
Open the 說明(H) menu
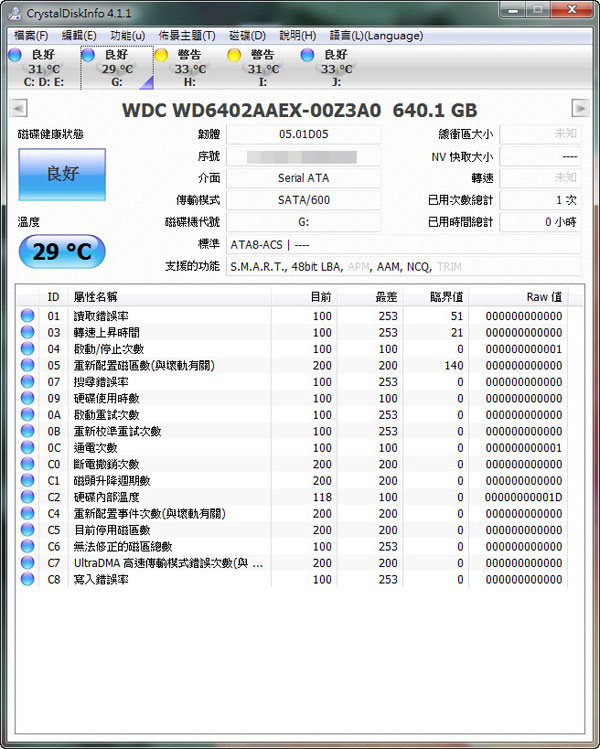(298, 36)
